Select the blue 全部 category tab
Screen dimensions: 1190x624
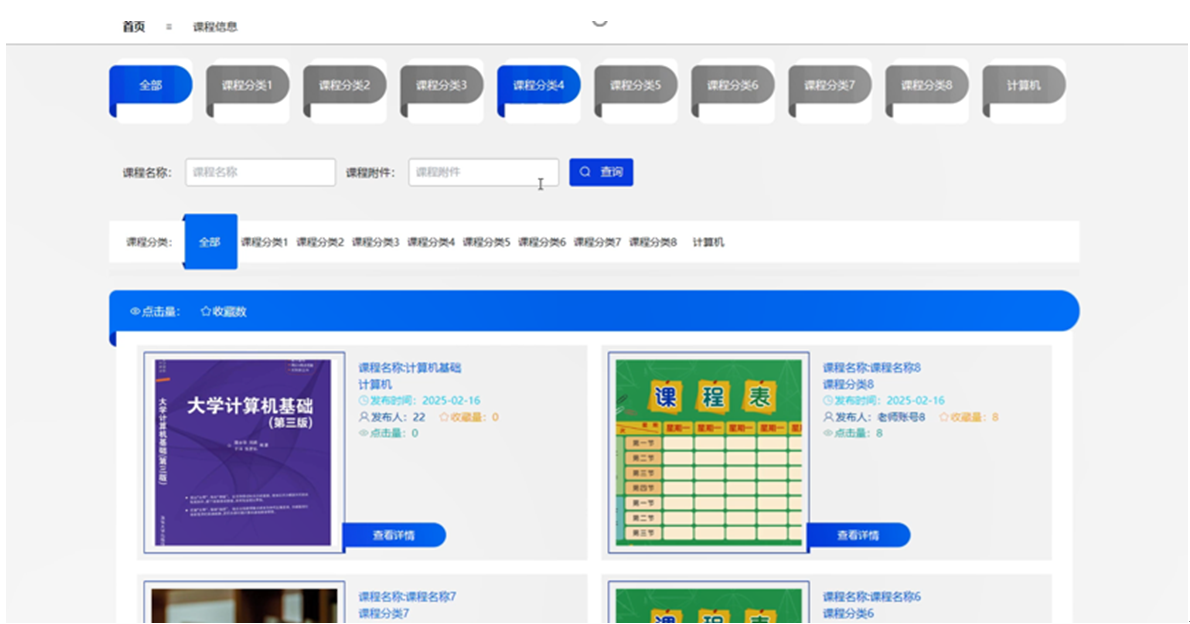tap(151, 86)
